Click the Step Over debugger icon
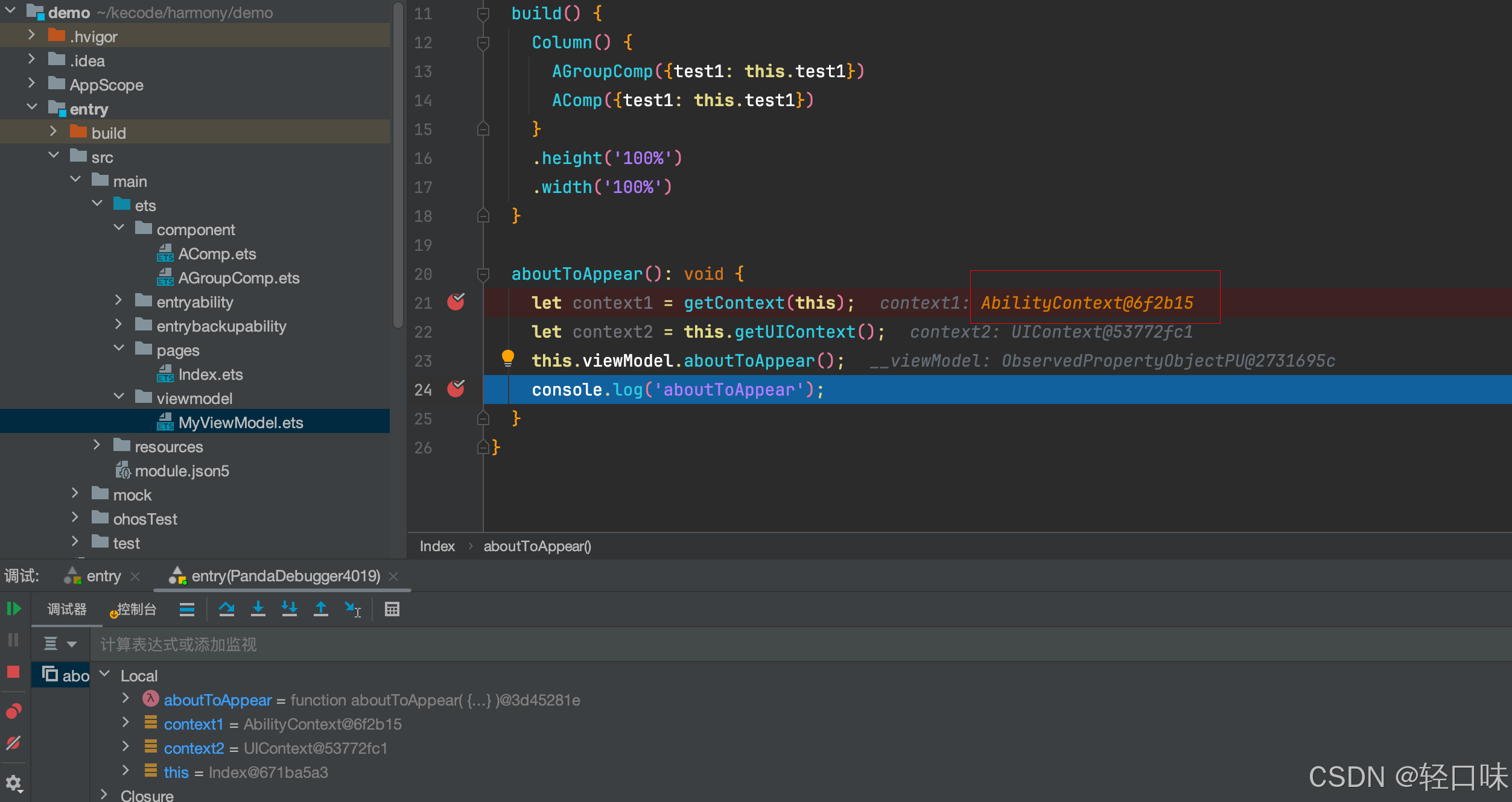This screenshot has height=802, width=1512. click(x=227, y=609)
